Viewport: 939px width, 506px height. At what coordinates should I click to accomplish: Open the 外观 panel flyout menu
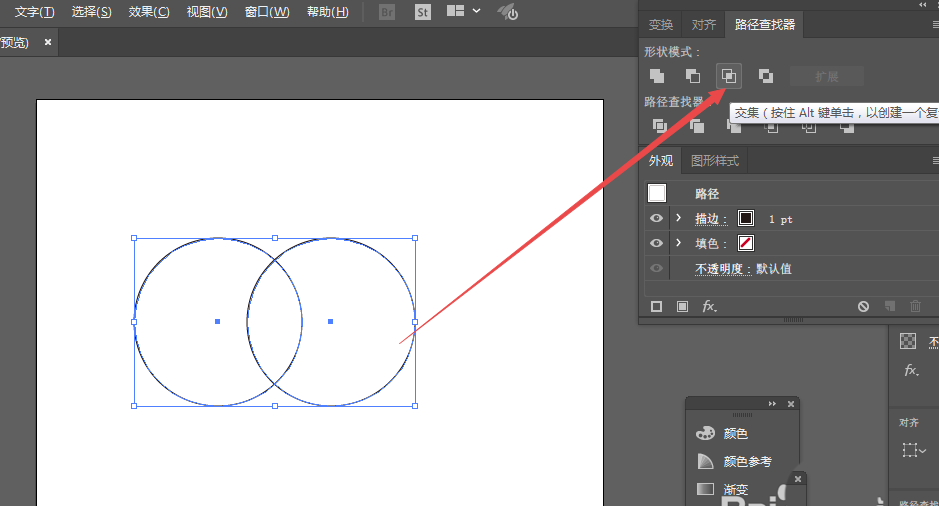[935, 160]
